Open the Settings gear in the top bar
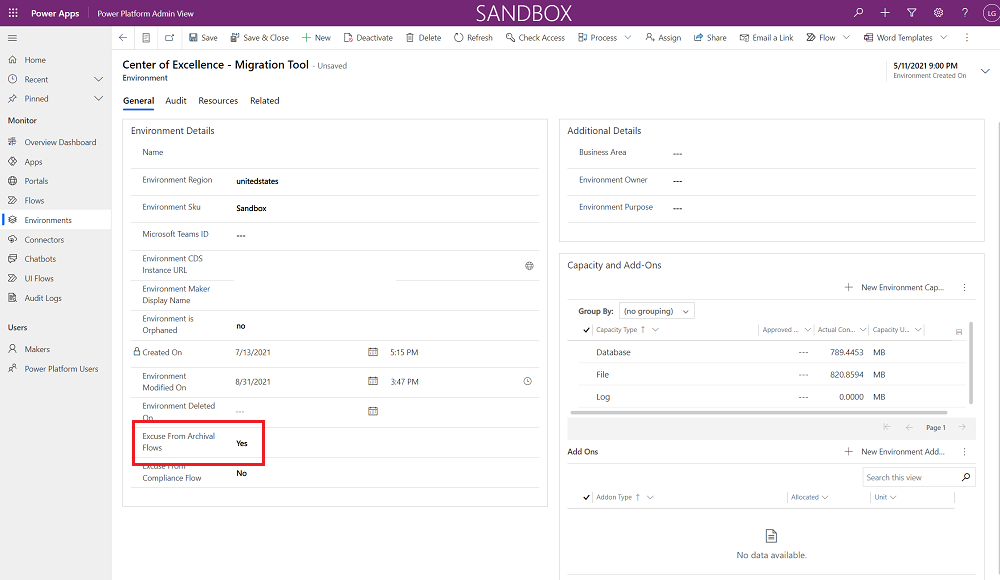Viewport: 1000px width, 580px height. (x=937, y=12)
